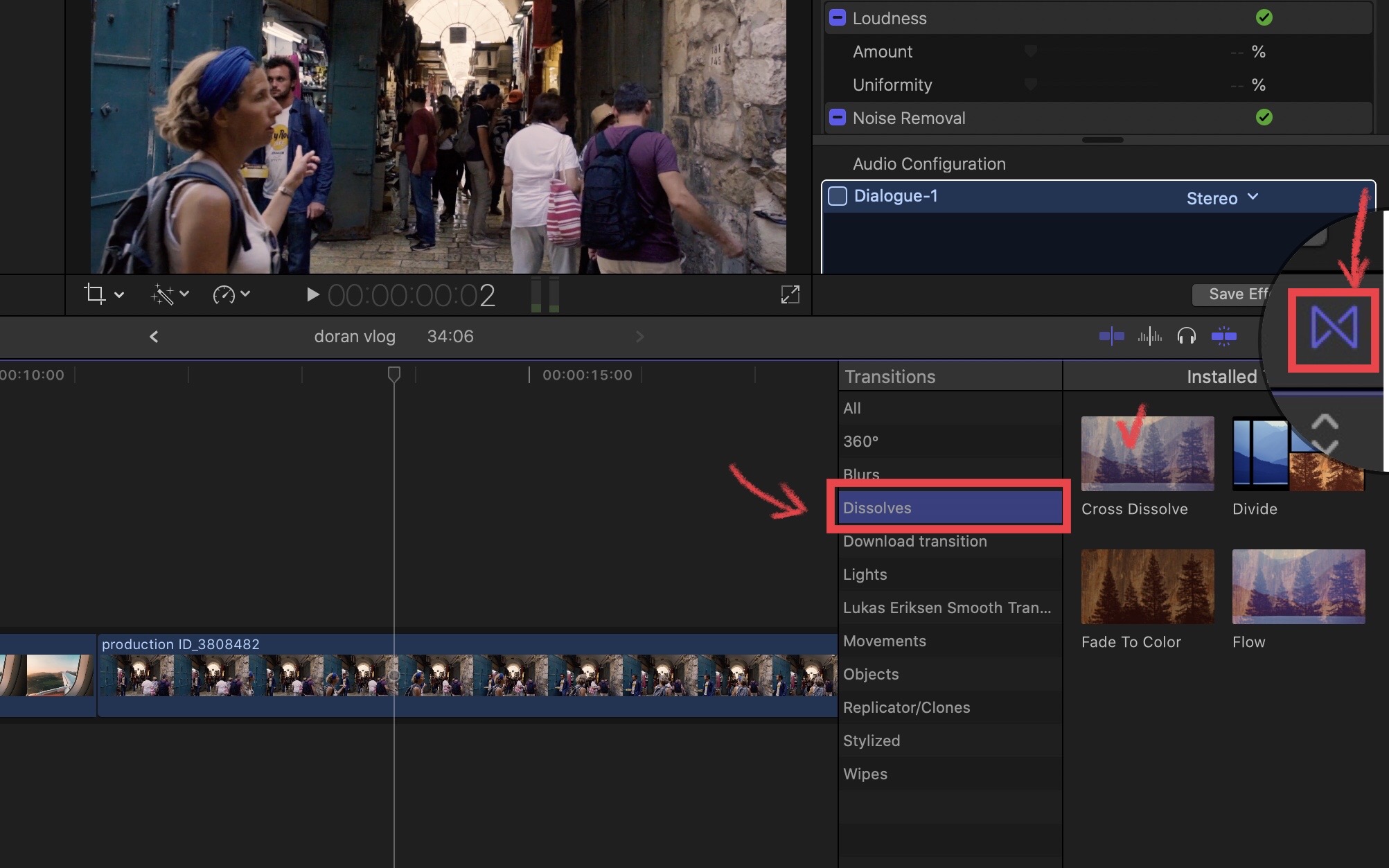Toggle the audio skimming waveform icon

(x=1149, y=337)
